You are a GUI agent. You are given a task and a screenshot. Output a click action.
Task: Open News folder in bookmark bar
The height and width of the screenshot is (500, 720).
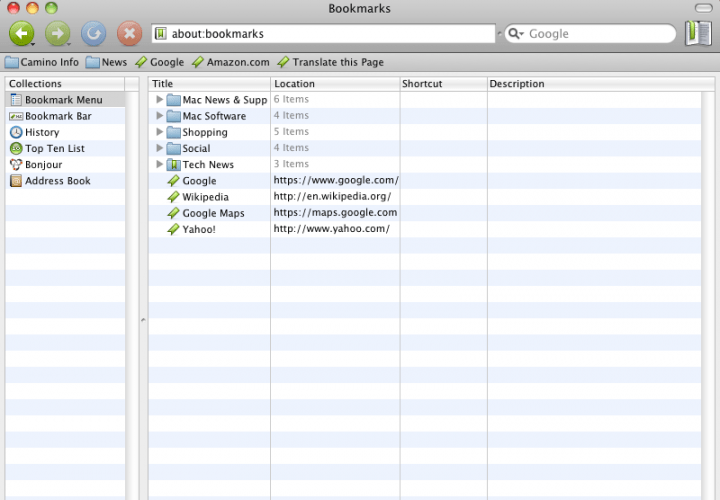106,62
